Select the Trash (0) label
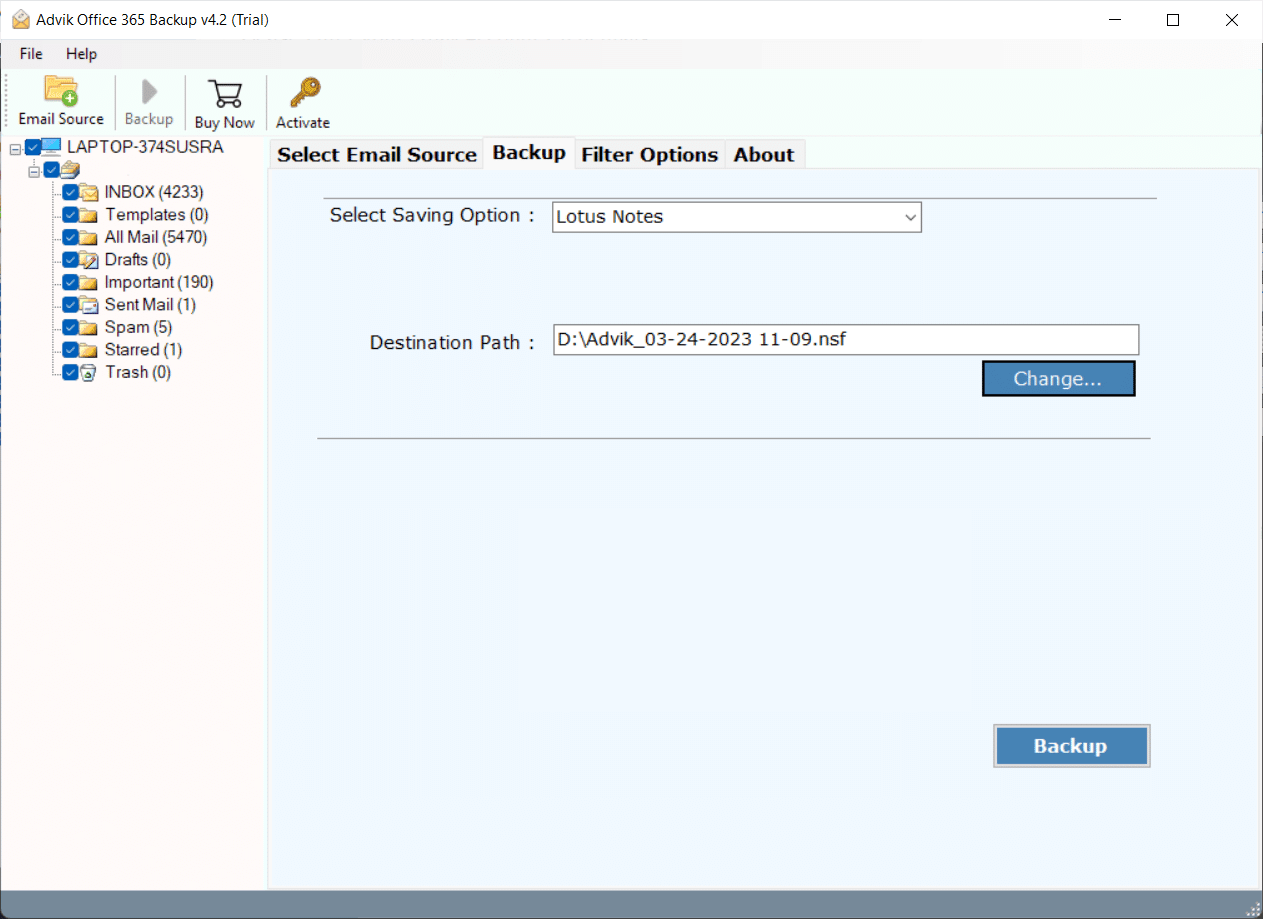1263x919 pixels. point(138,372)
